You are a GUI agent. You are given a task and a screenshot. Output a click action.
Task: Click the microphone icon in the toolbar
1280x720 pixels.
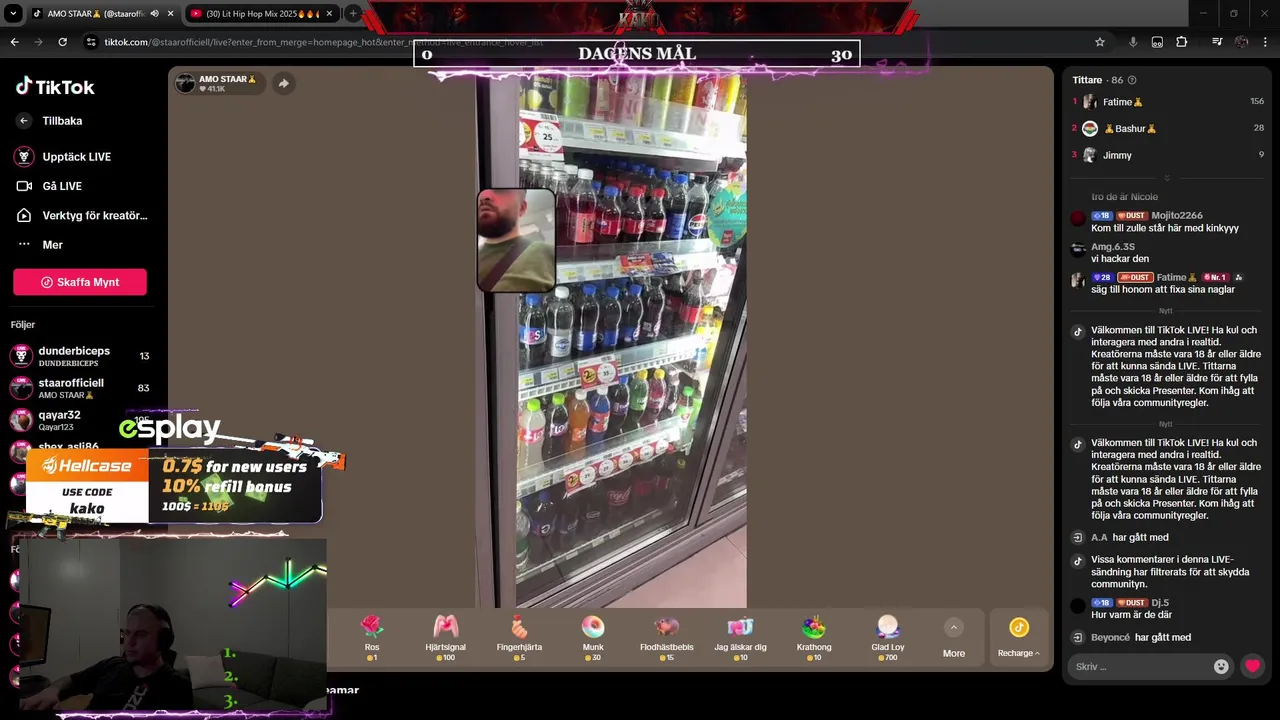[1133, 42]
